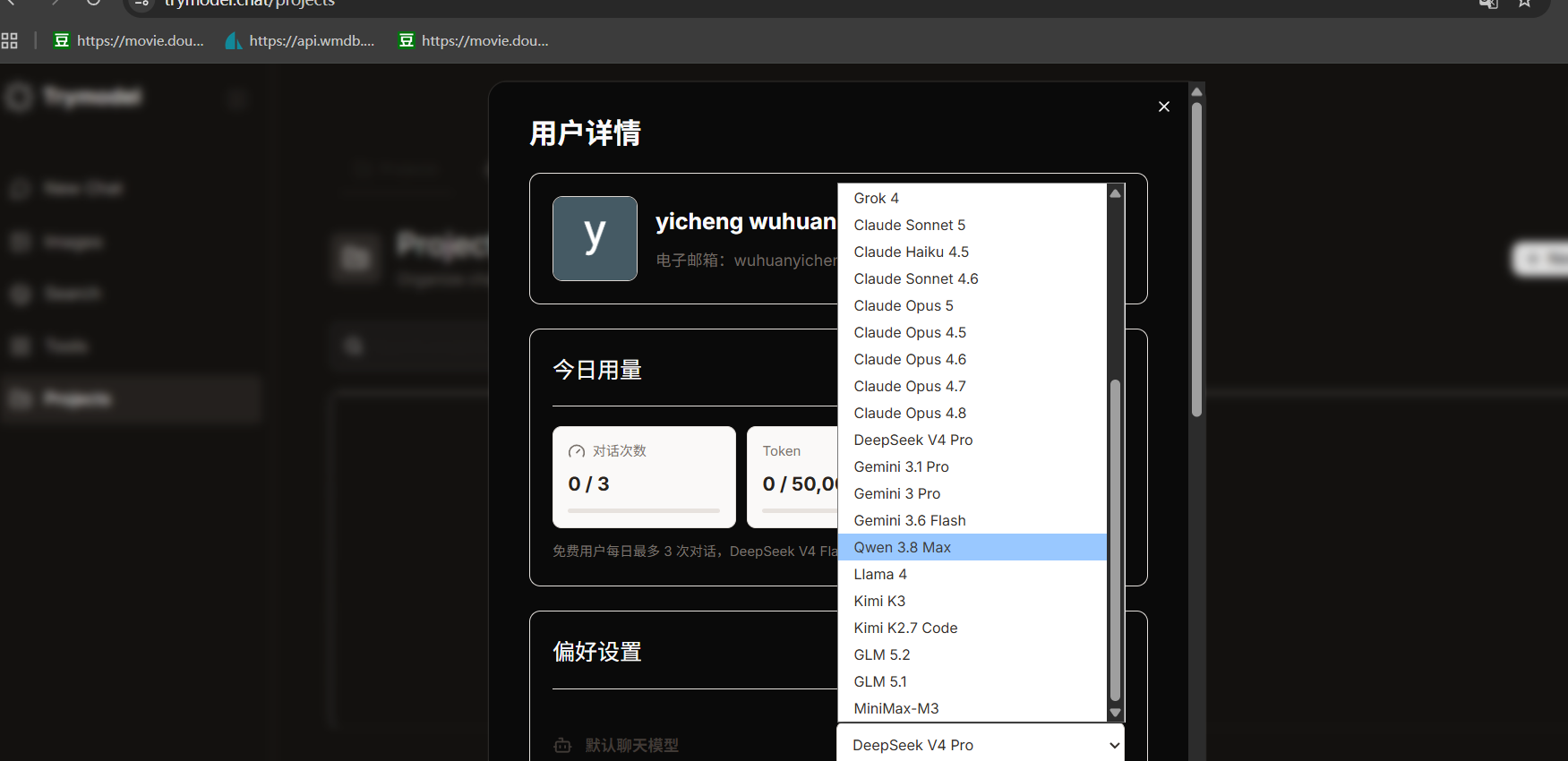Choose Claude Opus 5 model
The width and height of the screenshot is (1568, 761).
(973, 305)
